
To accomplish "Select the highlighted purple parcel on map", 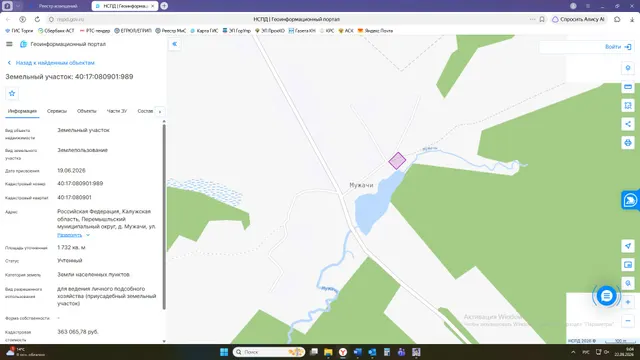I will 397,161.
